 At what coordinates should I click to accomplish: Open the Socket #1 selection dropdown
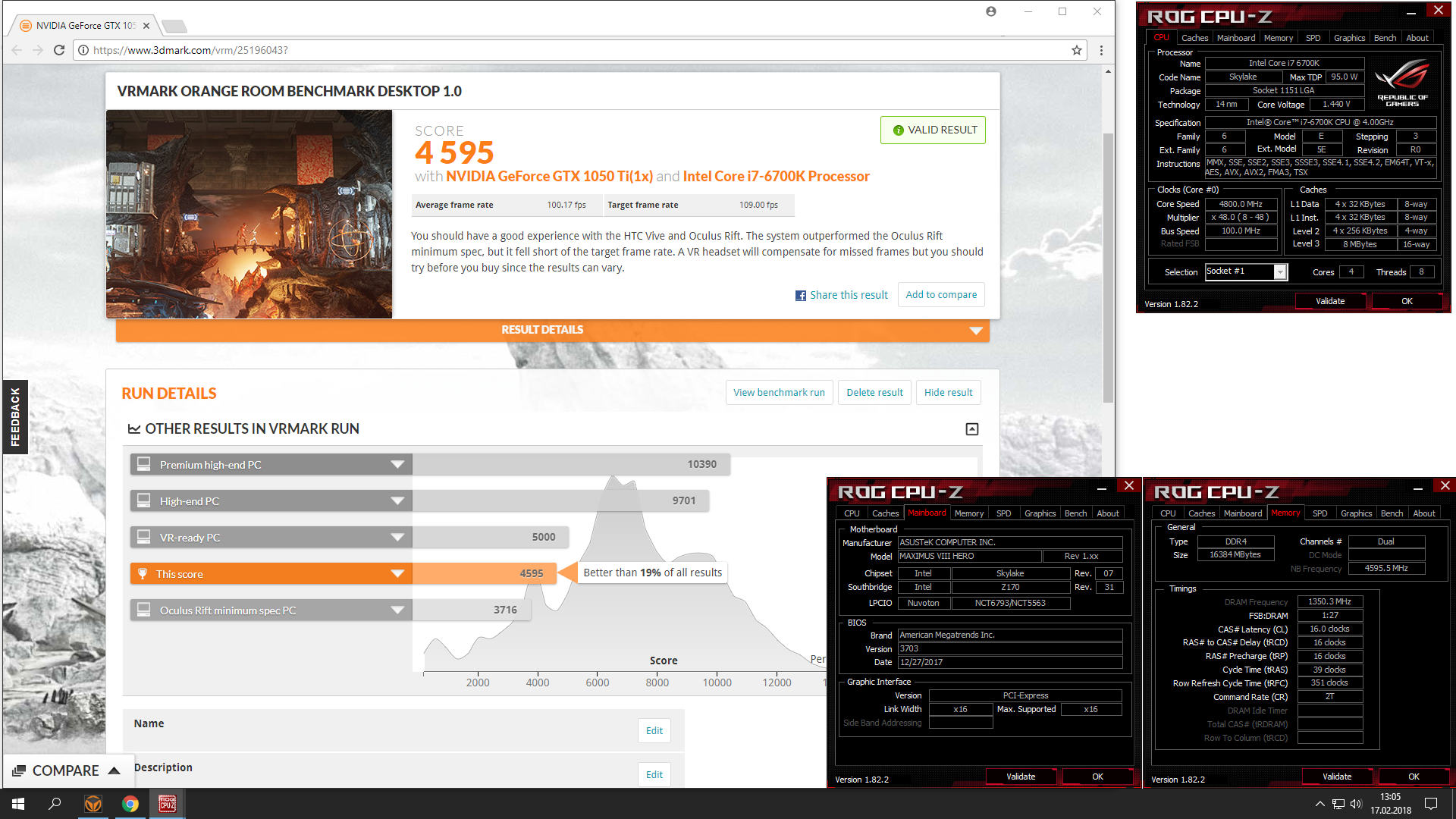1280,271
